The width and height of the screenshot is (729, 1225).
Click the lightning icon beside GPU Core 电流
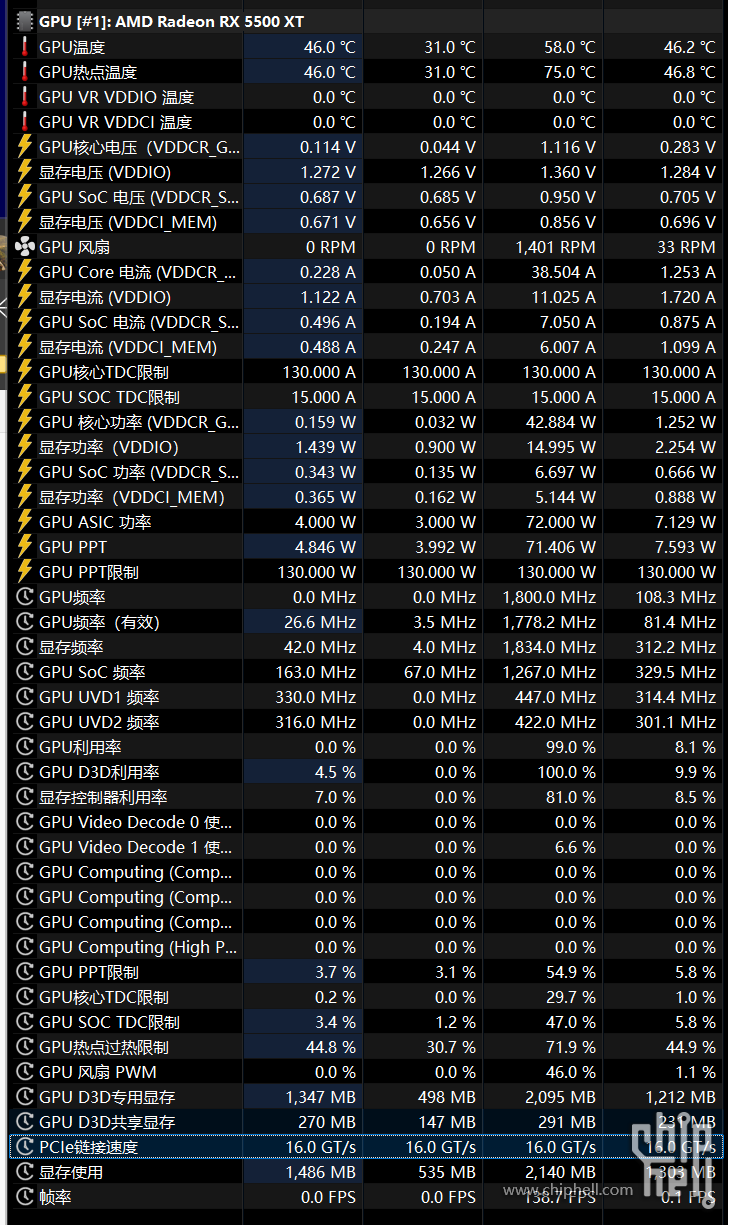pos(25,271)
